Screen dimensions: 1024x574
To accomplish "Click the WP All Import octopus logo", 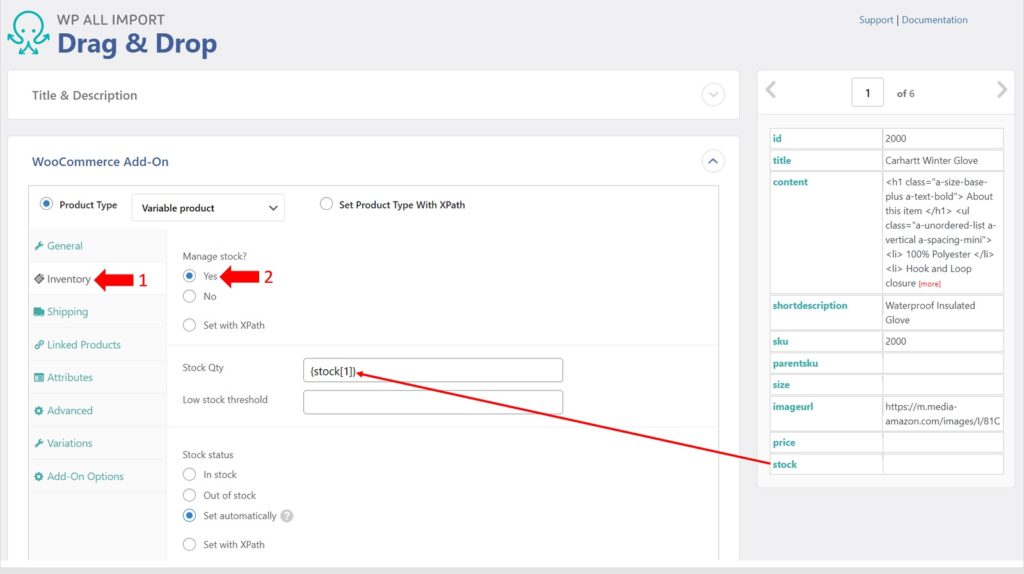I will pos(28,33).
